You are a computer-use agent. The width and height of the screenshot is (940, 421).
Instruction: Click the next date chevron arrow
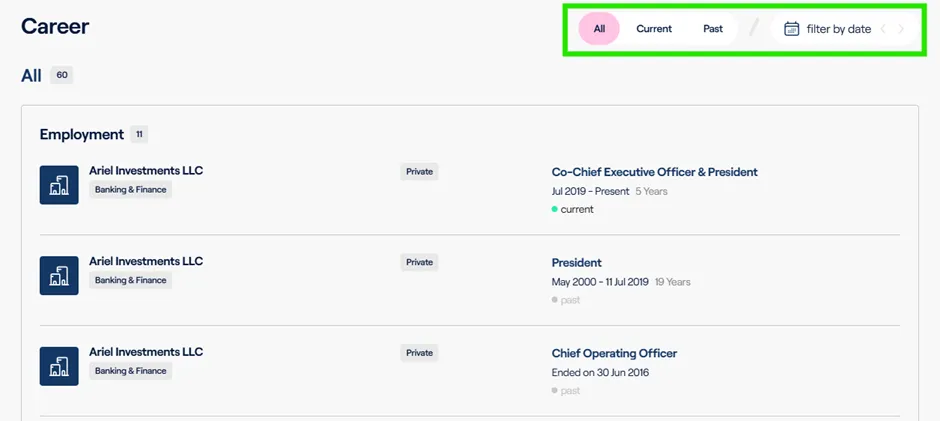pos(900,29)
